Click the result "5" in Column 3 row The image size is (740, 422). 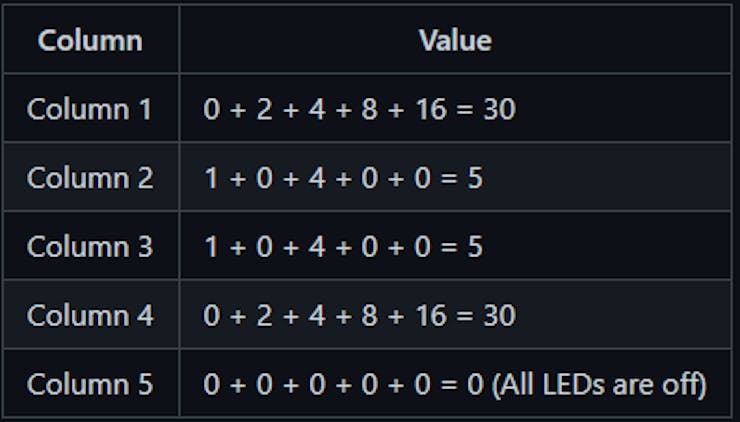coord(475,247)
